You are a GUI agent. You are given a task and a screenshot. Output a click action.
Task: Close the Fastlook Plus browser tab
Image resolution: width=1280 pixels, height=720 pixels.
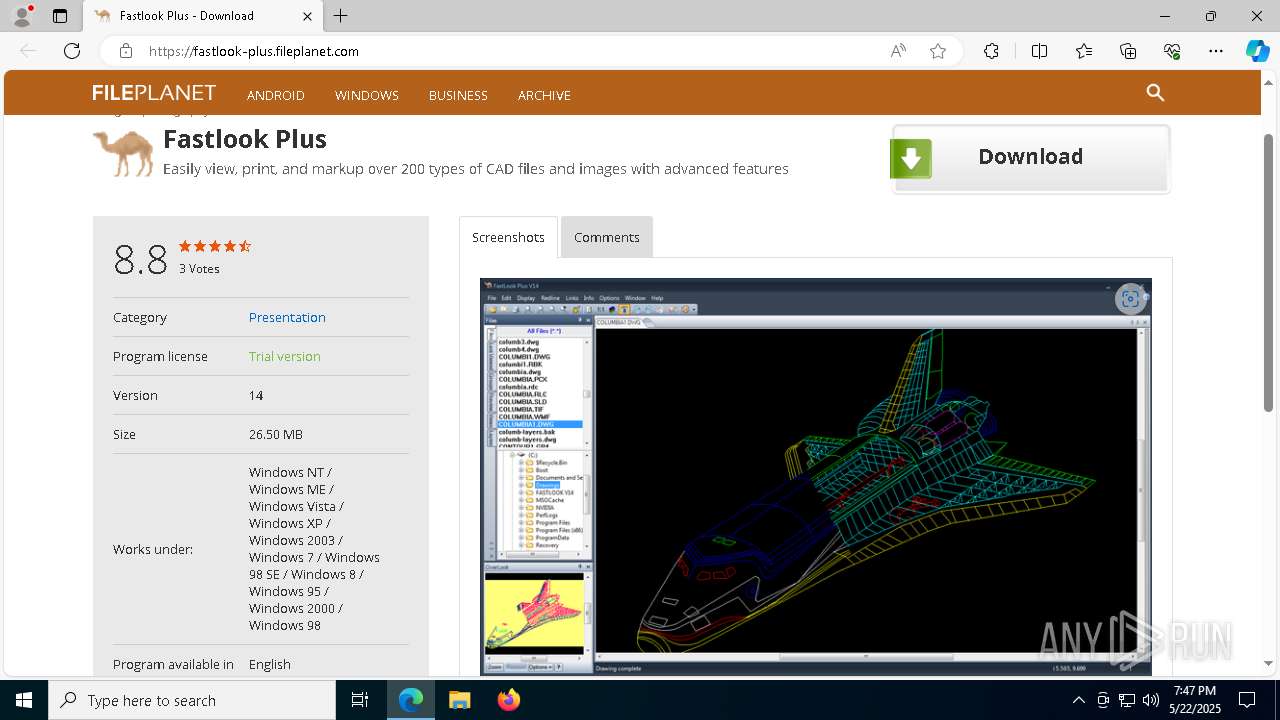coord(307,16)
